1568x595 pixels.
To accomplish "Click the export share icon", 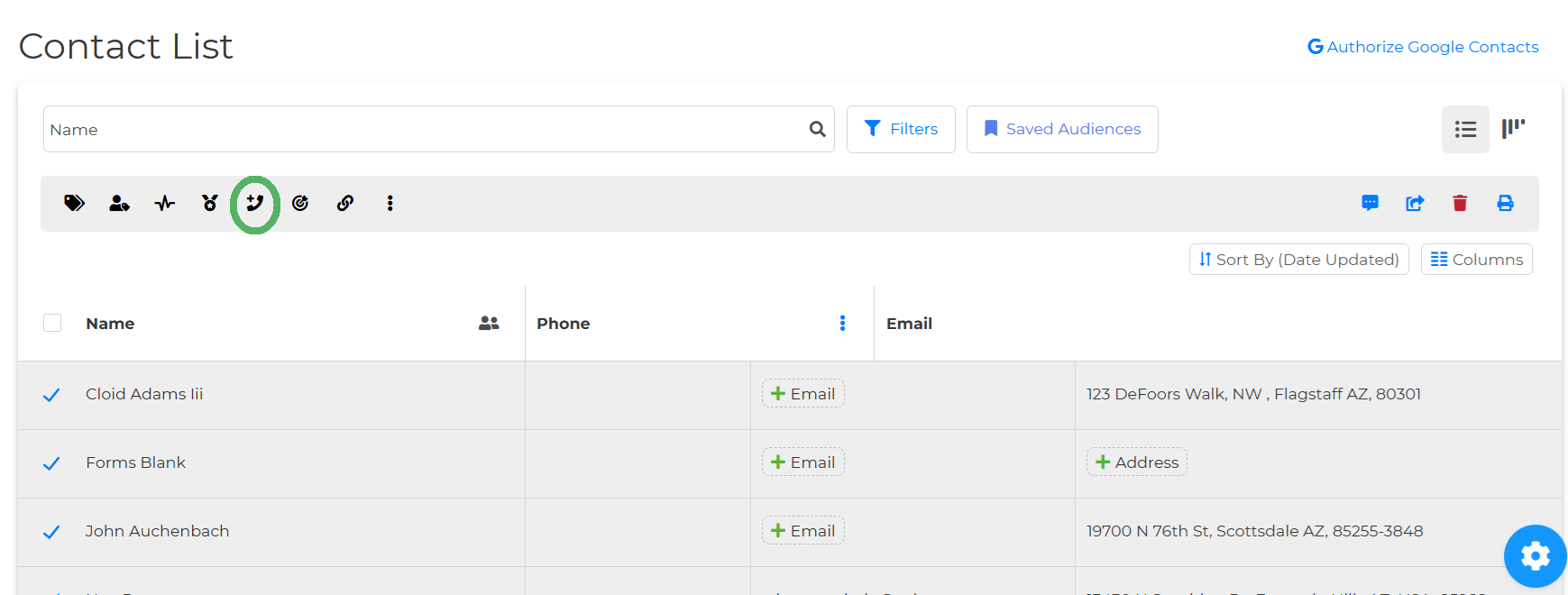I will (x=1415, y=203).
